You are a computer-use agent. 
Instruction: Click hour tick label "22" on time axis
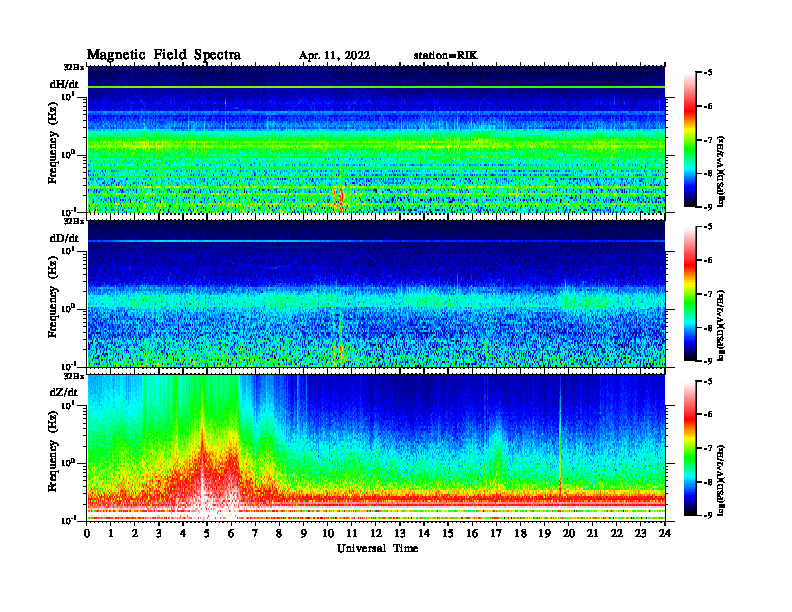617,533
